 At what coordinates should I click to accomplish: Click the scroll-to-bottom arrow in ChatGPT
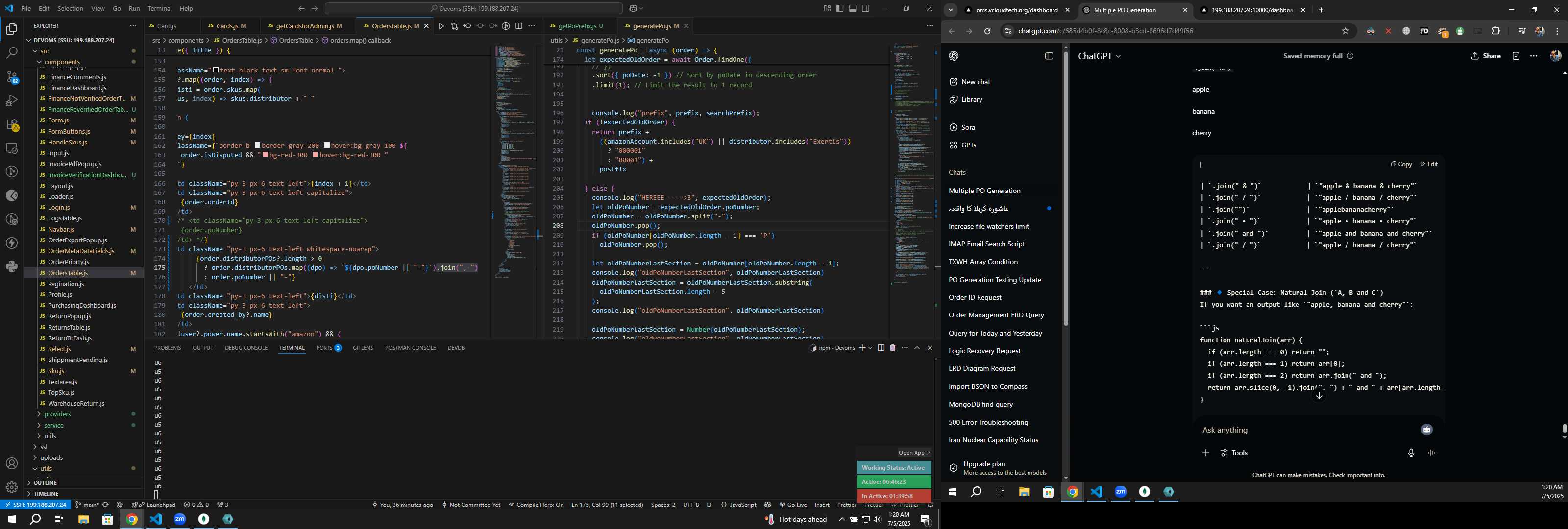pyautogui.click(x=1319, y=396)
